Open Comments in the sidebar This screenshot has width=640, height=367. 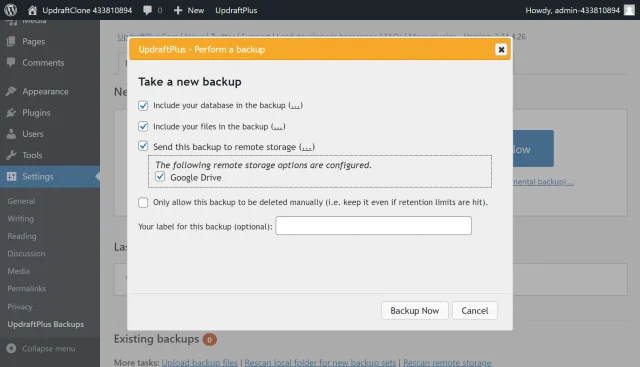(43, 63)
